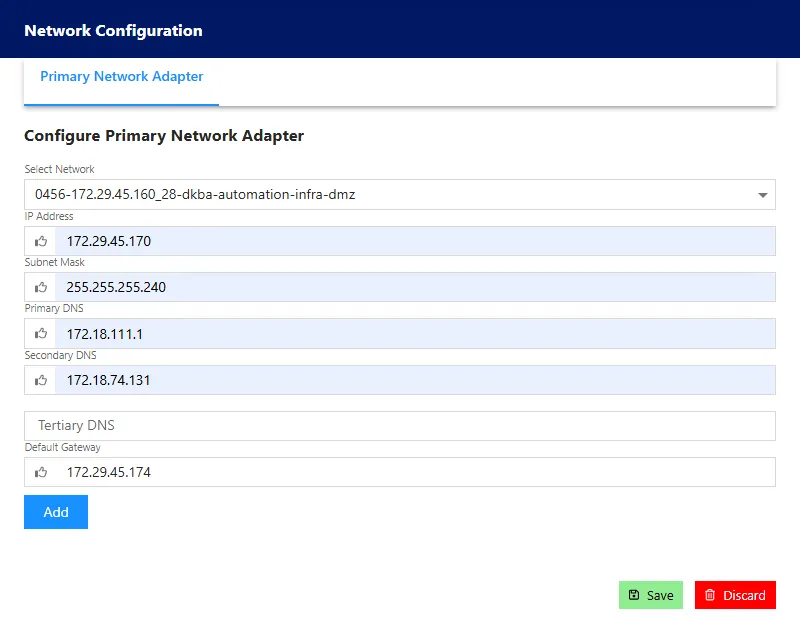
Task: Click thumbs-up icon beside Secondary DNS field
Action: click(x=41, y=380)
